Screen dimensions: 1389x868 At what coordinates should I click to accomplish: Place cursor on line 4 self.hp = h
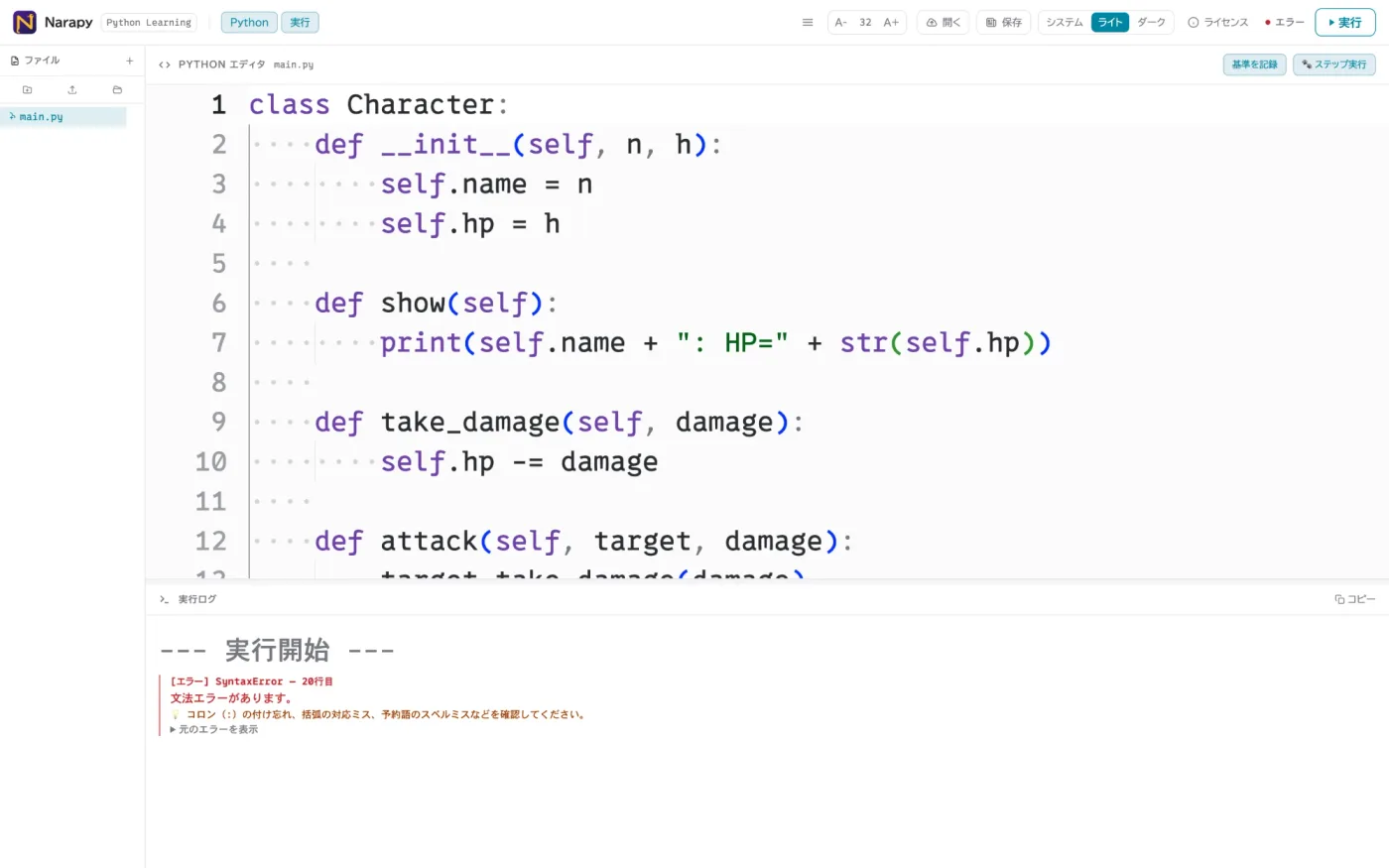pyautogui.click(x=470, y=223)
